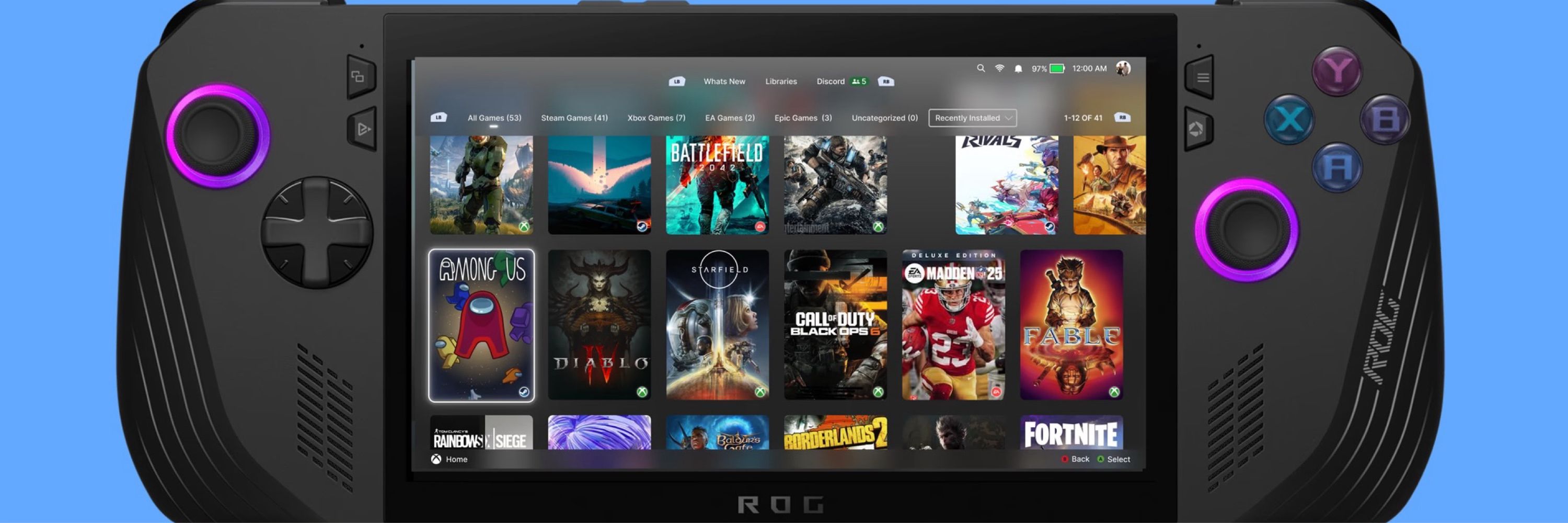Click the Select button label
The height and width of the screenshot is (523, 1568).
point(1118,459)
